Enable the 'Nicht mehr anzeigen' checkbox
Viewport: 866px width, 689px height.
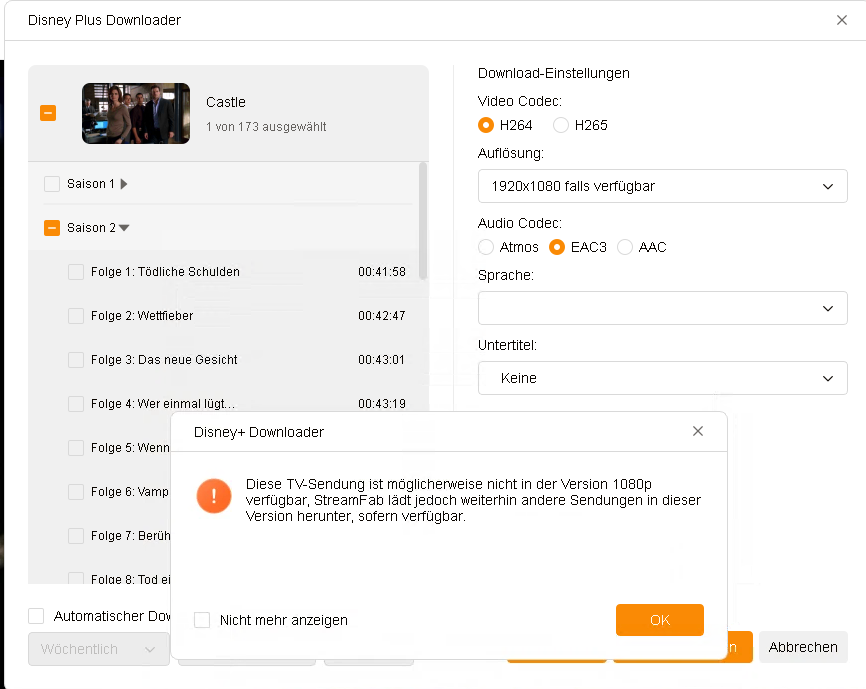point(202,620)
